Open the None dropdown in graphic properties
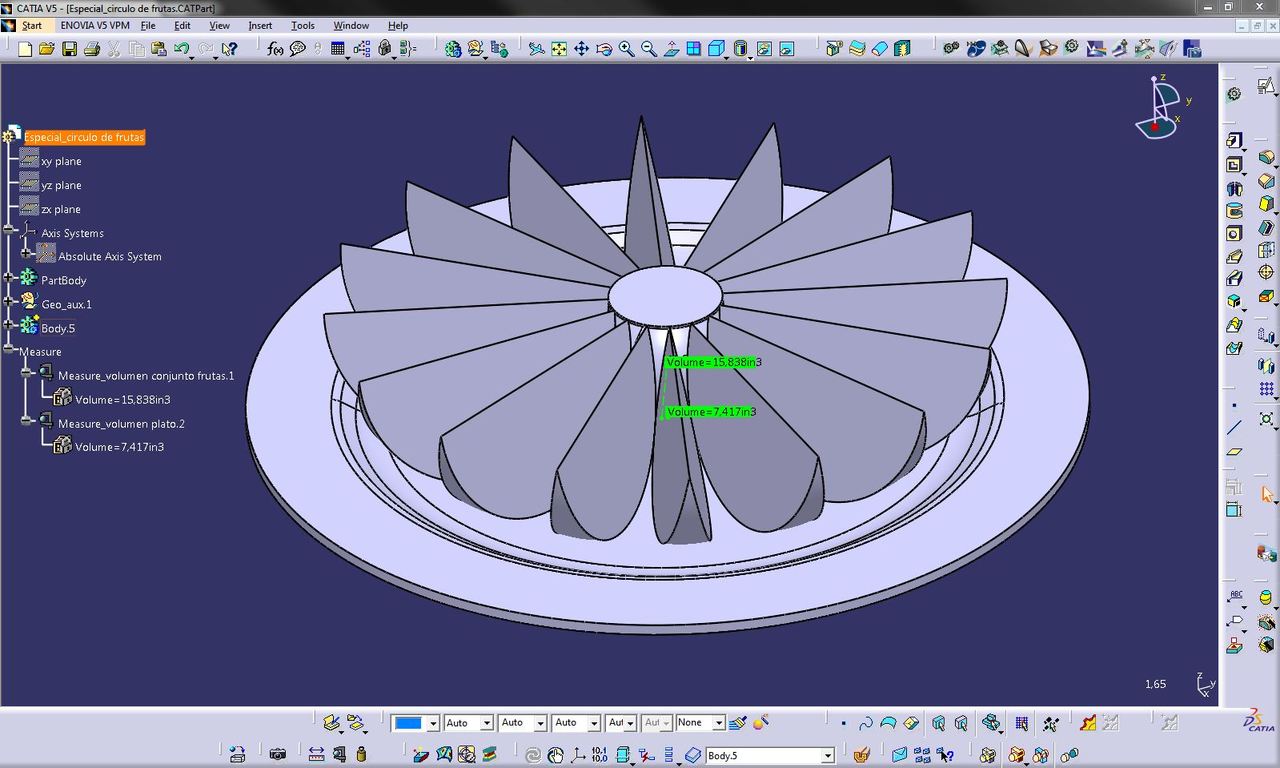The height and width of the screenshot is (768, 1280). [718, 722]
